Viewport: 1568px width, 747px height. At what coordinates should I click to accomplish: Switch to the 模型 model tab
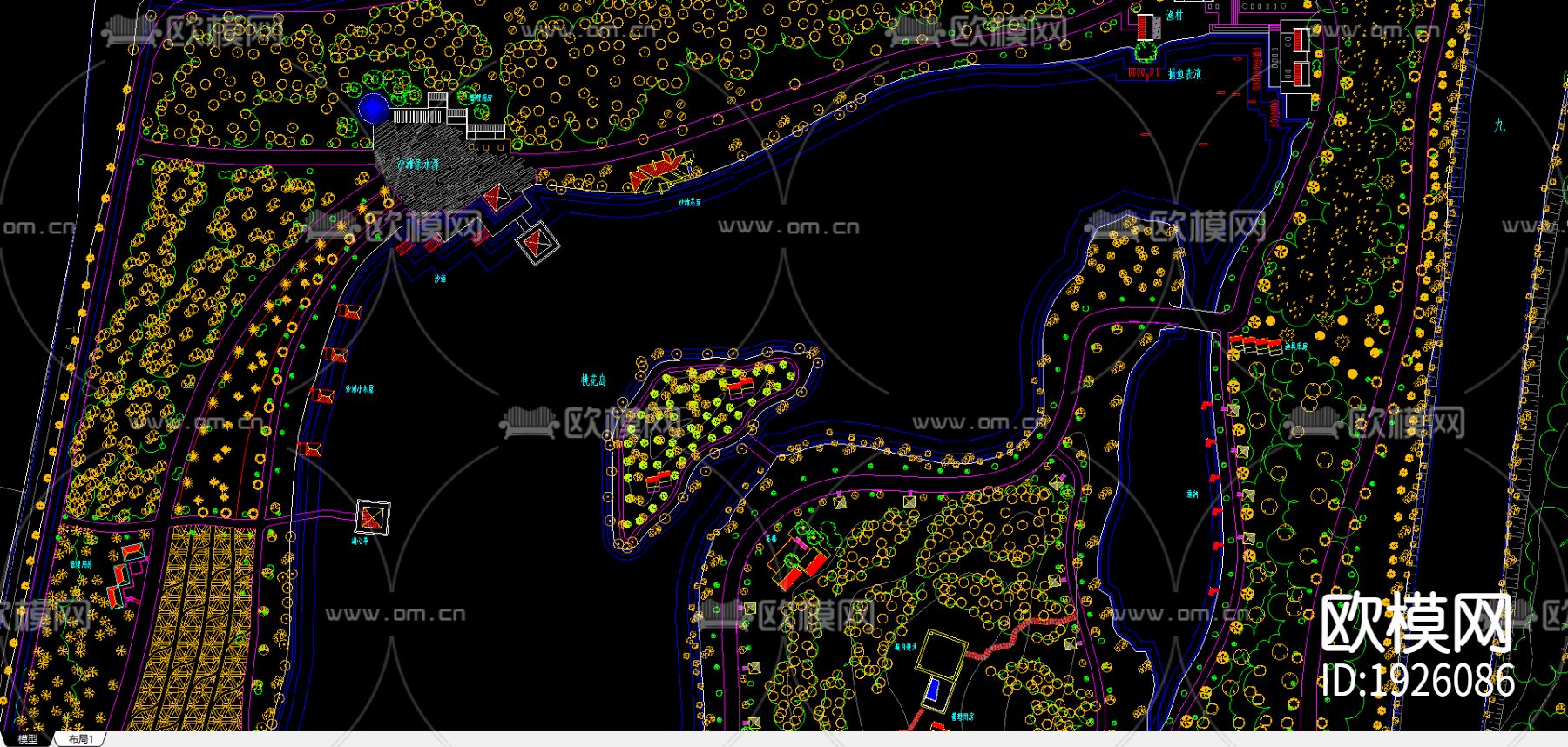coord(28,739)
